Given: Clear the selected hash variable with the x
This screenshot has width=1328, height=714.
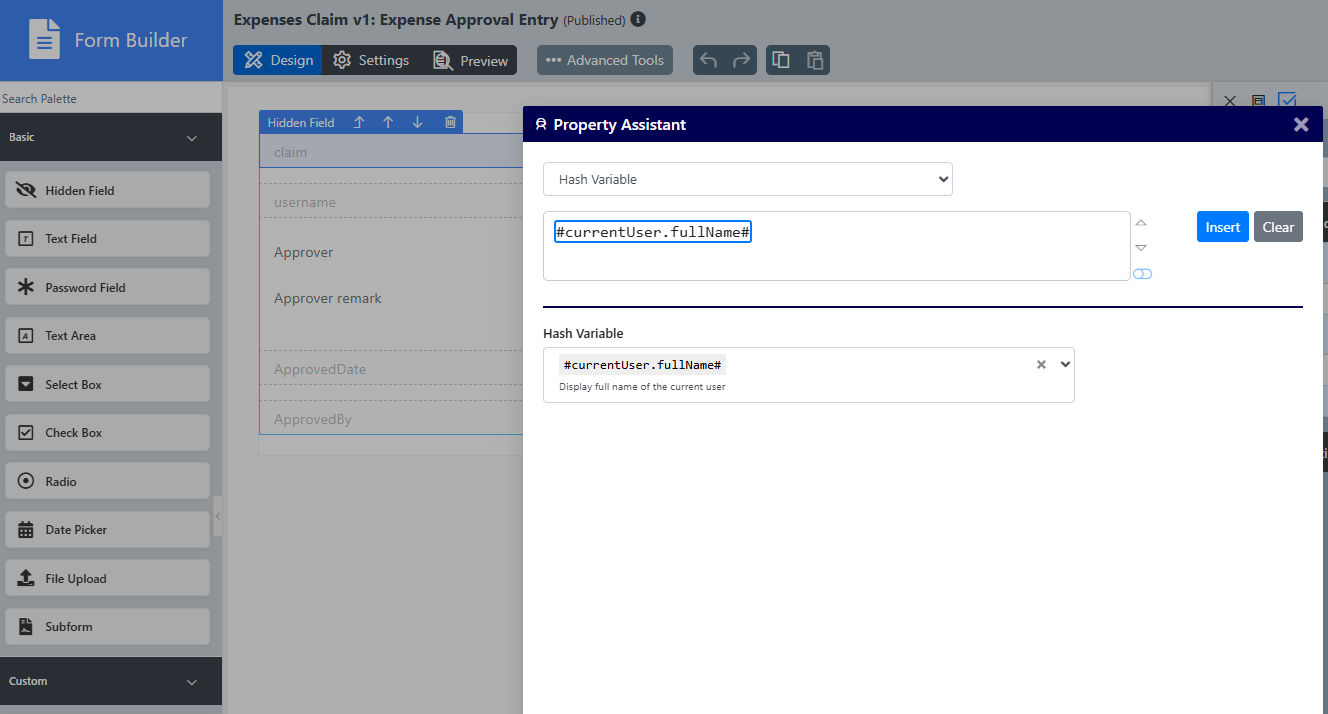Looking at the screenshot, I should click(1041, 365).
